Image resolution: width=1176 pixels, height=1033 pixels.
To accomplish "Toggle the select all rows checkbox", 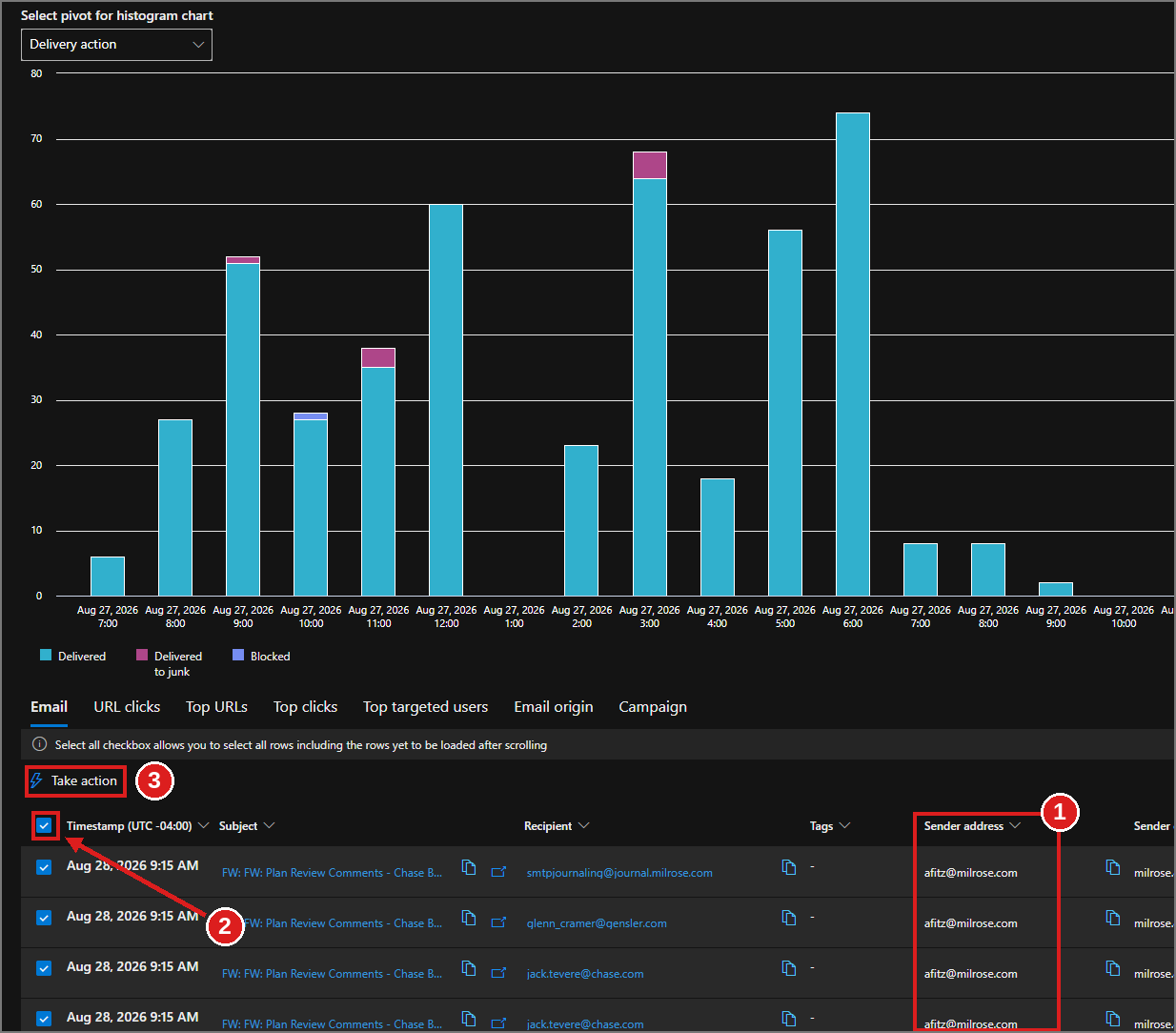I will coord(44,825).
